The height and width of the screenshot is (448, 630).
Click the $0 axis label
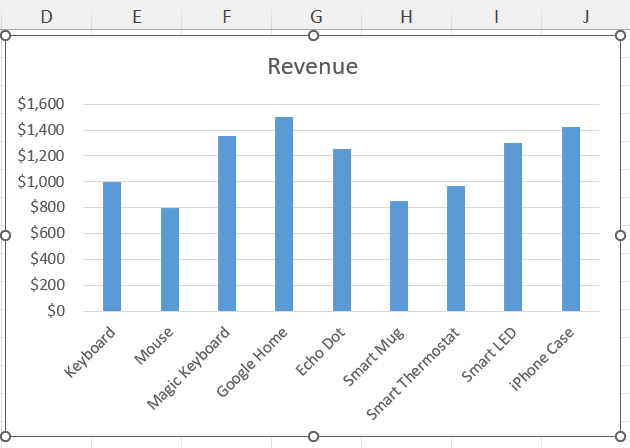click(x=56, y=311)
